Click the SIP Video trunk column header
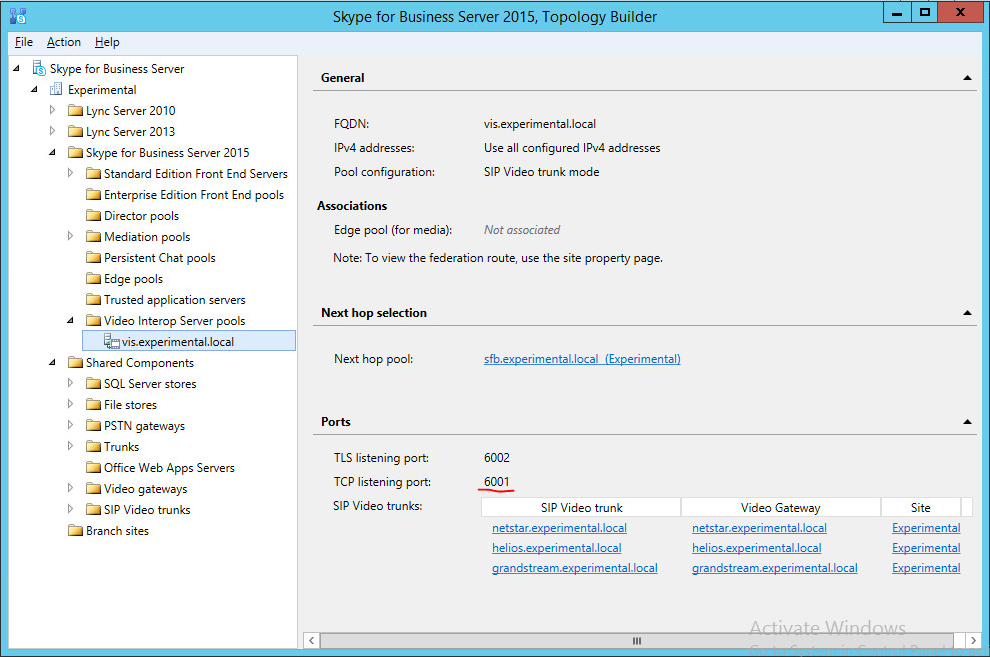The width and height of the screenshot is (990, 657). click(581, 508)
